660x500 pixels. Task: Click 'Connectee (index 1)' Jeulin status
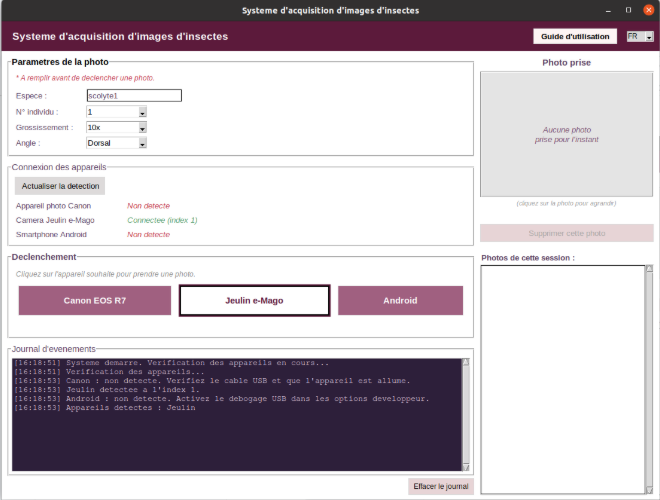(162, 220)
